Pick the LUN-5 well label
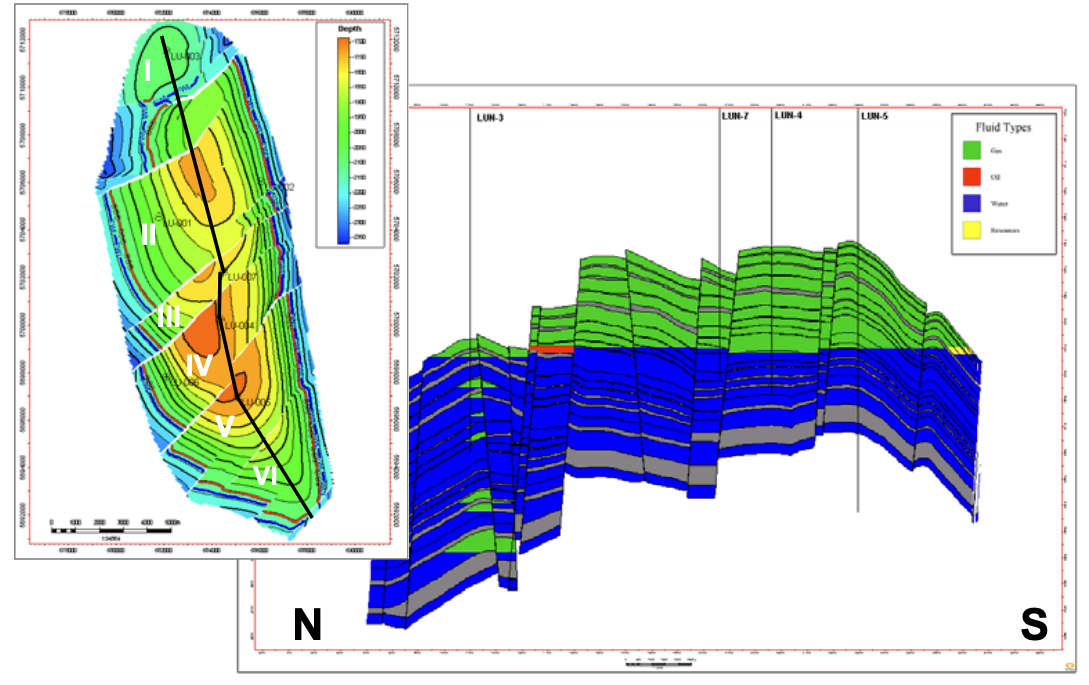Image resolution: width=1089 pixels, height=685 pixels. pyautogui.click(x=874, y=116)
